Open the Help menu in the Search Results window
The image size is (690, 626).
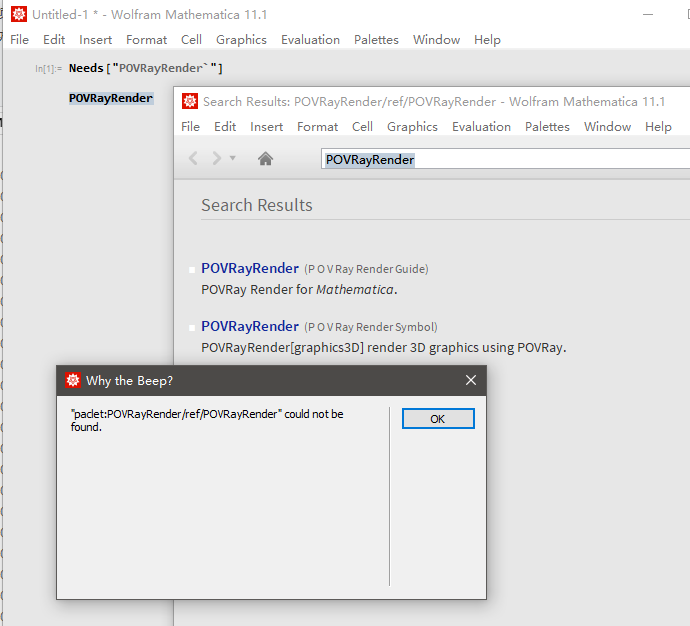point(658,127)
